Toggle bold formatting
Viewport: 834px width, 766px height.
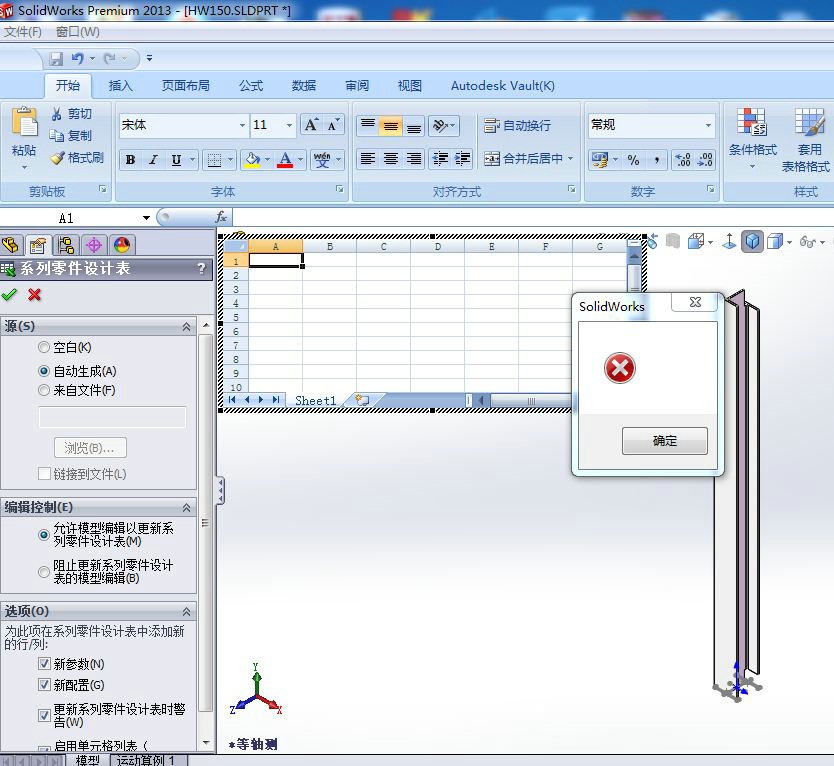click(x=130, y=160)
